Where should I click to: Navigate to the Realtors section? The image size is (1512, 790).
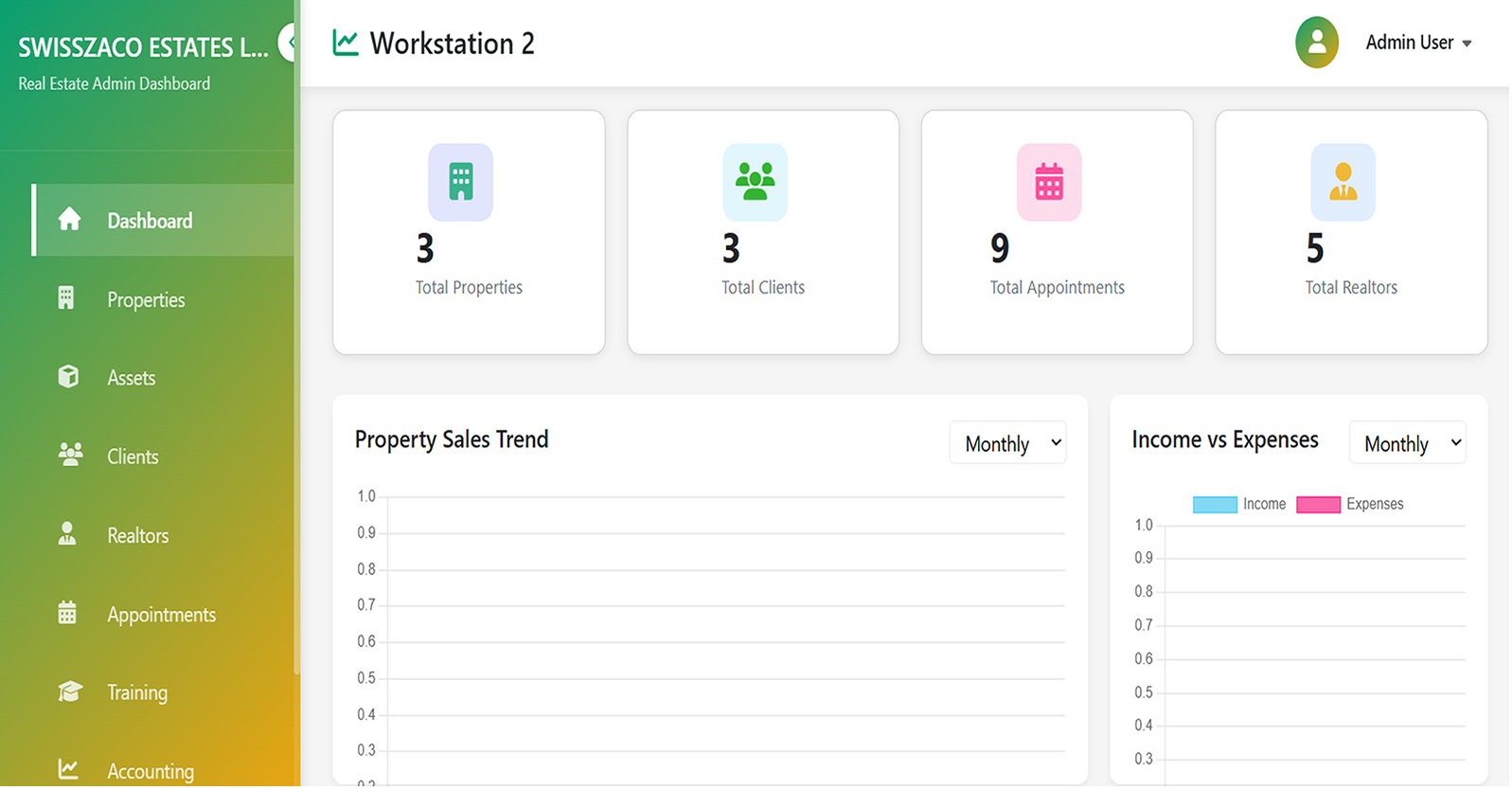click(137, 535)
